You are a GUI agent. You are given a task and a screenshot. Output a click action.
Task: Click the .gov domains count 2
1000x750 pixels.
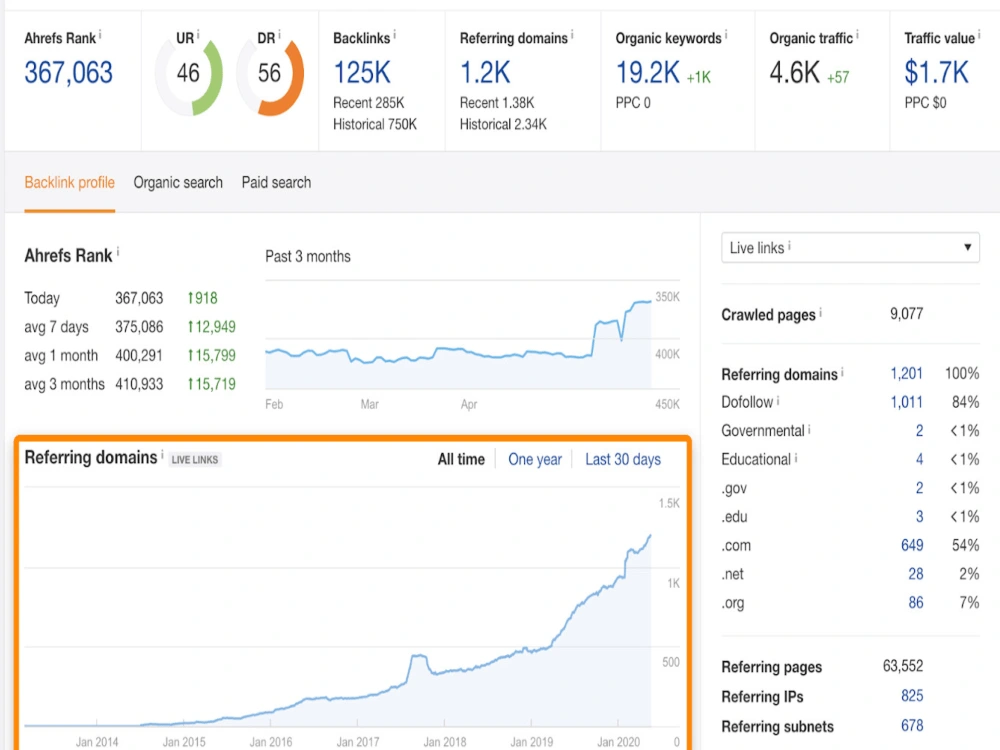(x=919, y=488)
